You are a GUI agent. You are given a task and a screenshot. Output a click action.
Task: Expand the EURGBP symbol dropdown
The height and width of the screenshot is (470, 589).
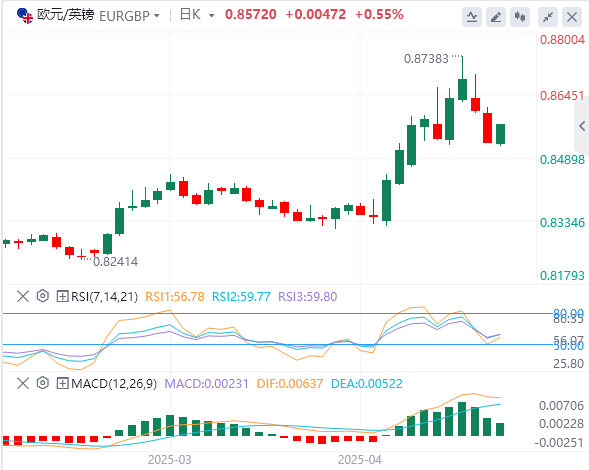tap(157, 16)
